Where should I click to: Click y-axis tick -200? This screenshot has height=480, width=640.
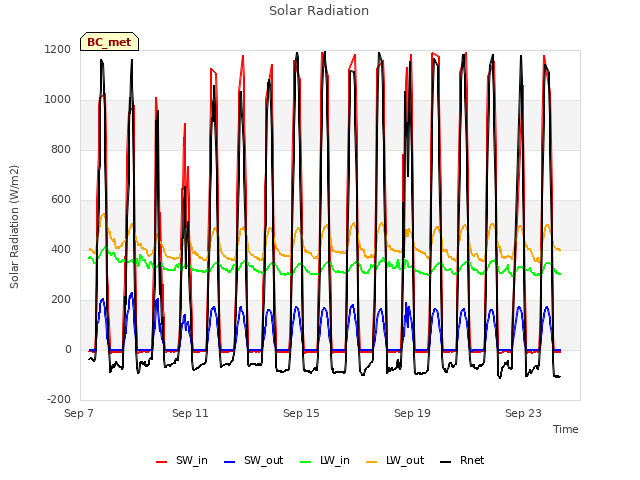tap(59, 399)
